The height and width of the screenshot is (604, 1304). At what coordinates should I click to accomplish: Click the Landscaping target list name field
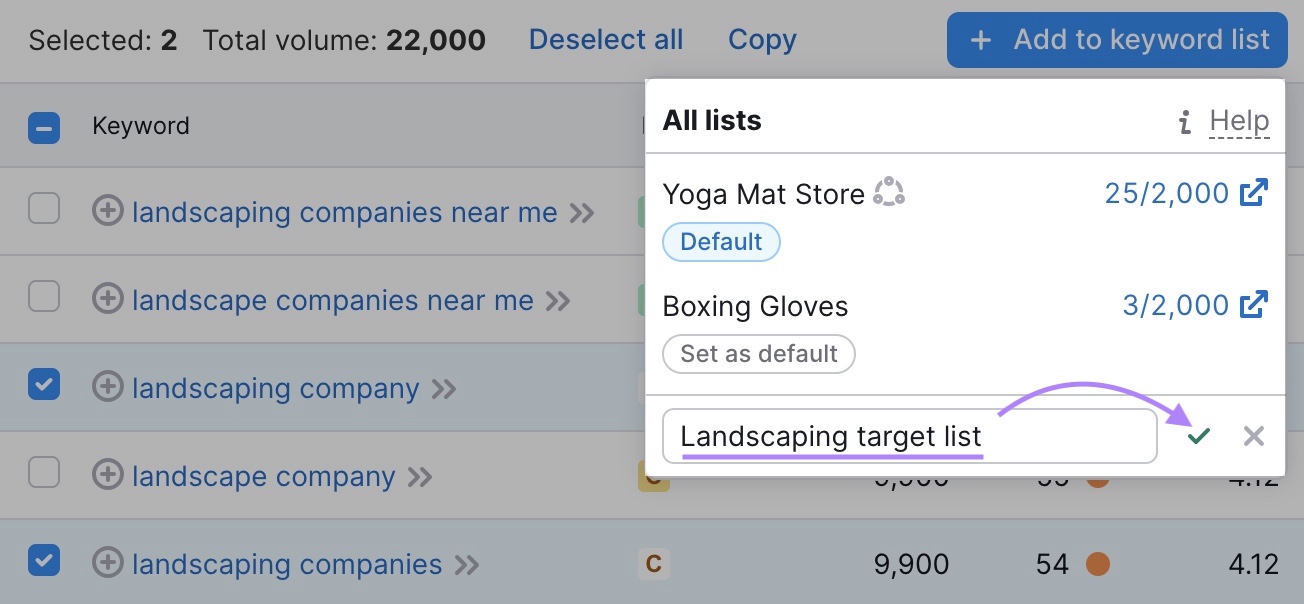[x=908, y=436]
